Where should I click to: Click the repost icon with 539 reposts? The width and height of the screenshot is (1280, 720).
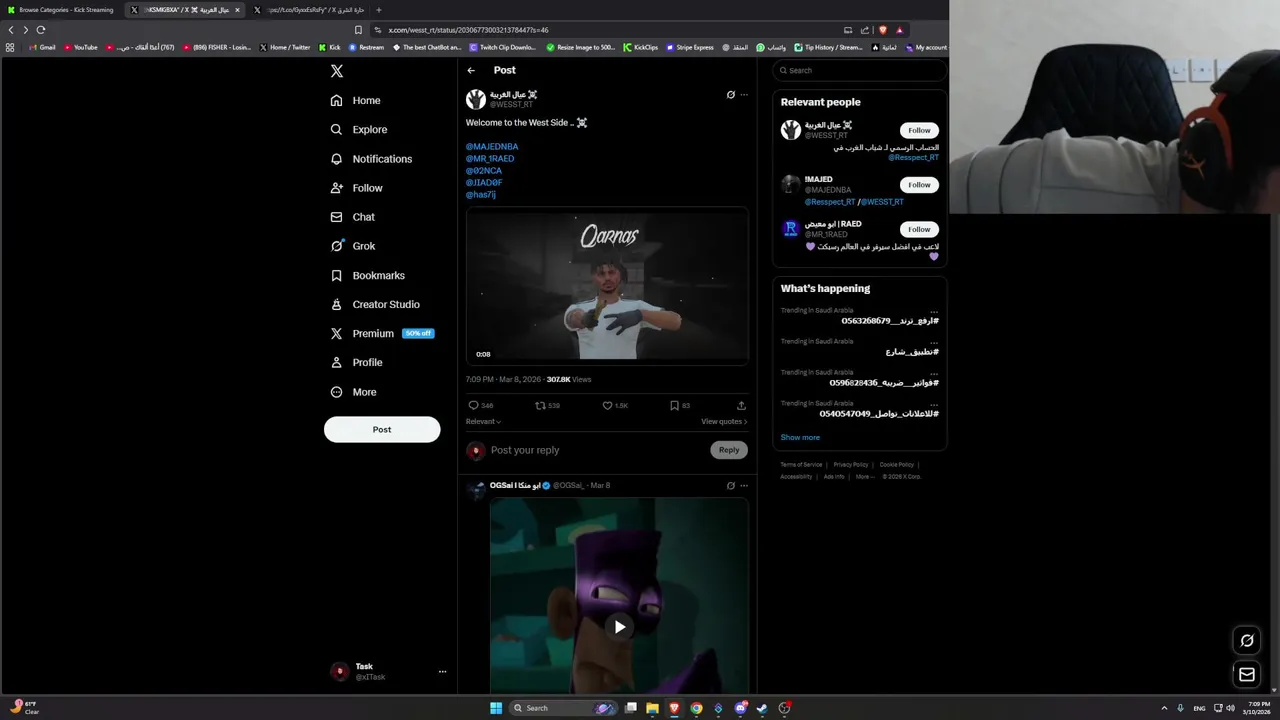click(x=541, y=405)
